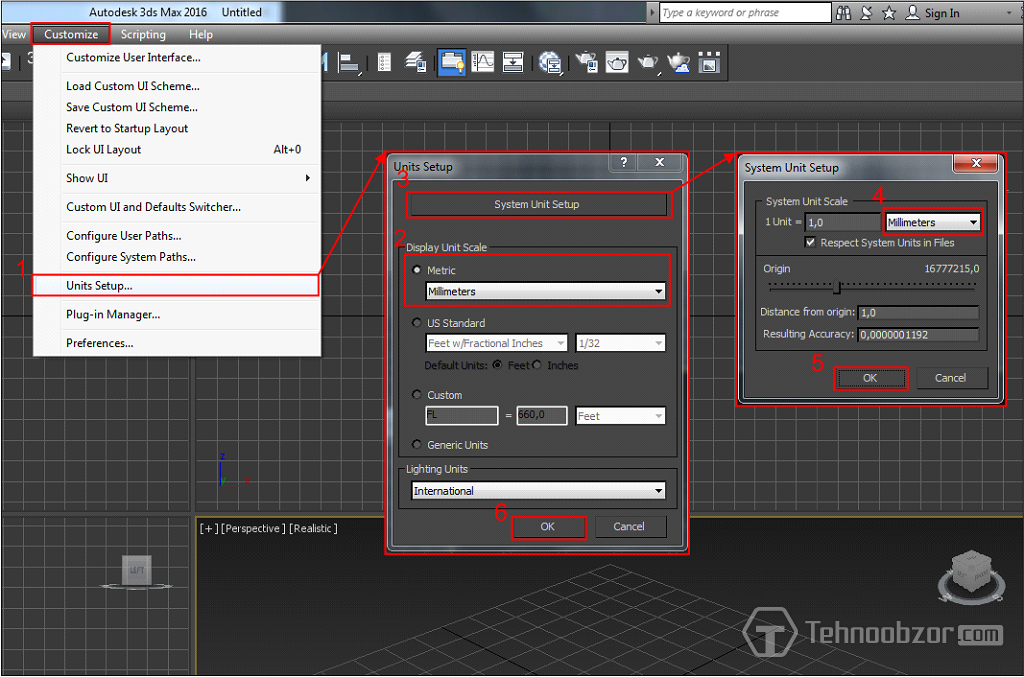Open the 1/32 fraction dropdown
Image resolution: width=1024 pixels, height=677 pixels.
point(620,343)
